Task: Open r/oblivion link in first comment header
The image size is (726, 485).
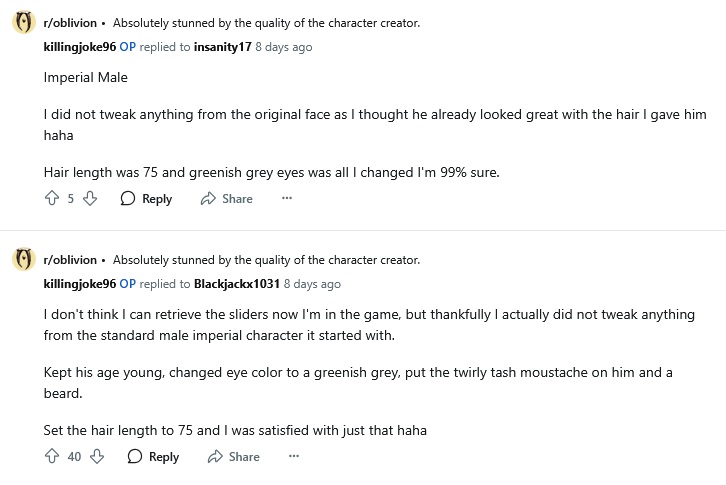Action: click(x=70, y=23)
